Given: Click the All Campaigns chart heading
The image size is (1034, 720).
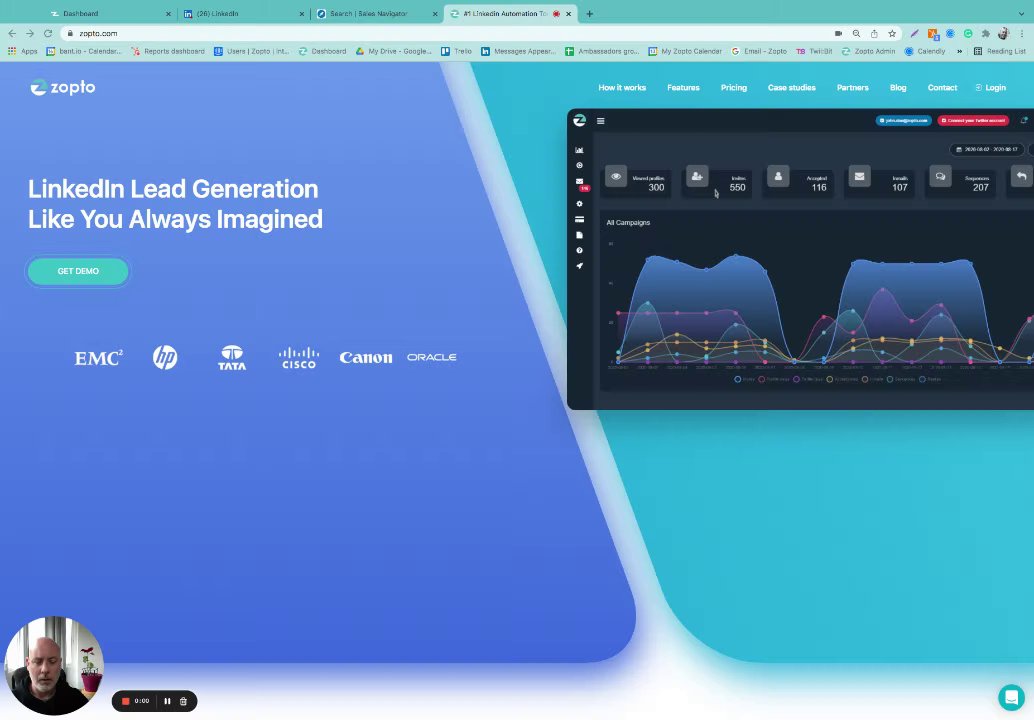Looking at the screenshot, I should (x=628, y=222).
